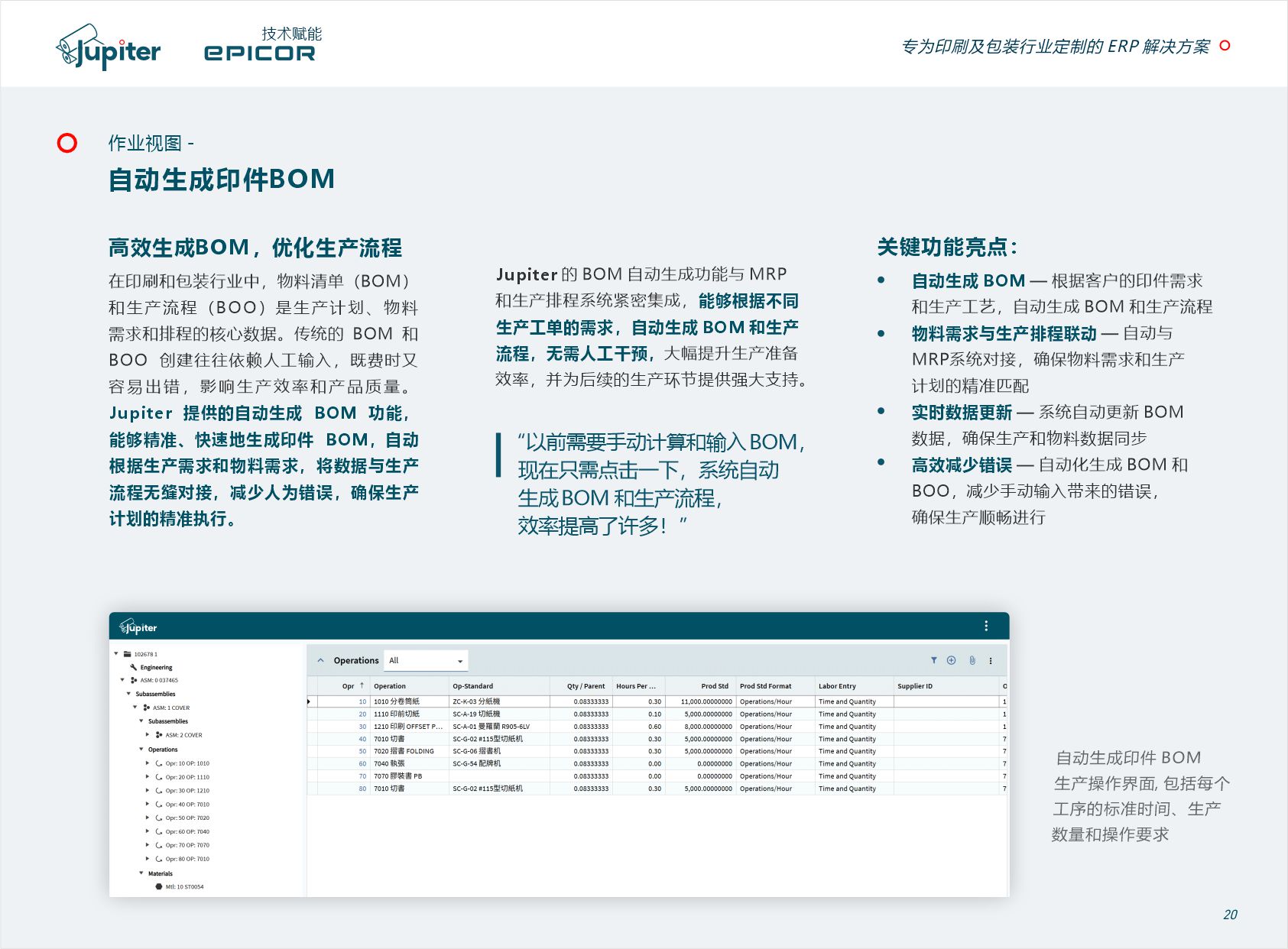Screen dimensions: 1288x949
Task: Collapse the 102678 1 root tree node
Action: [116, 654]
